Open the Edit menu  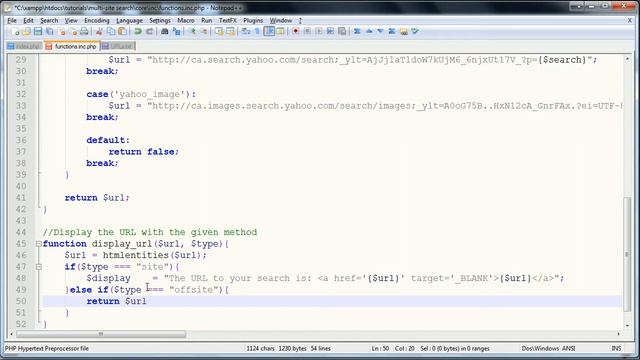point(28,20)
